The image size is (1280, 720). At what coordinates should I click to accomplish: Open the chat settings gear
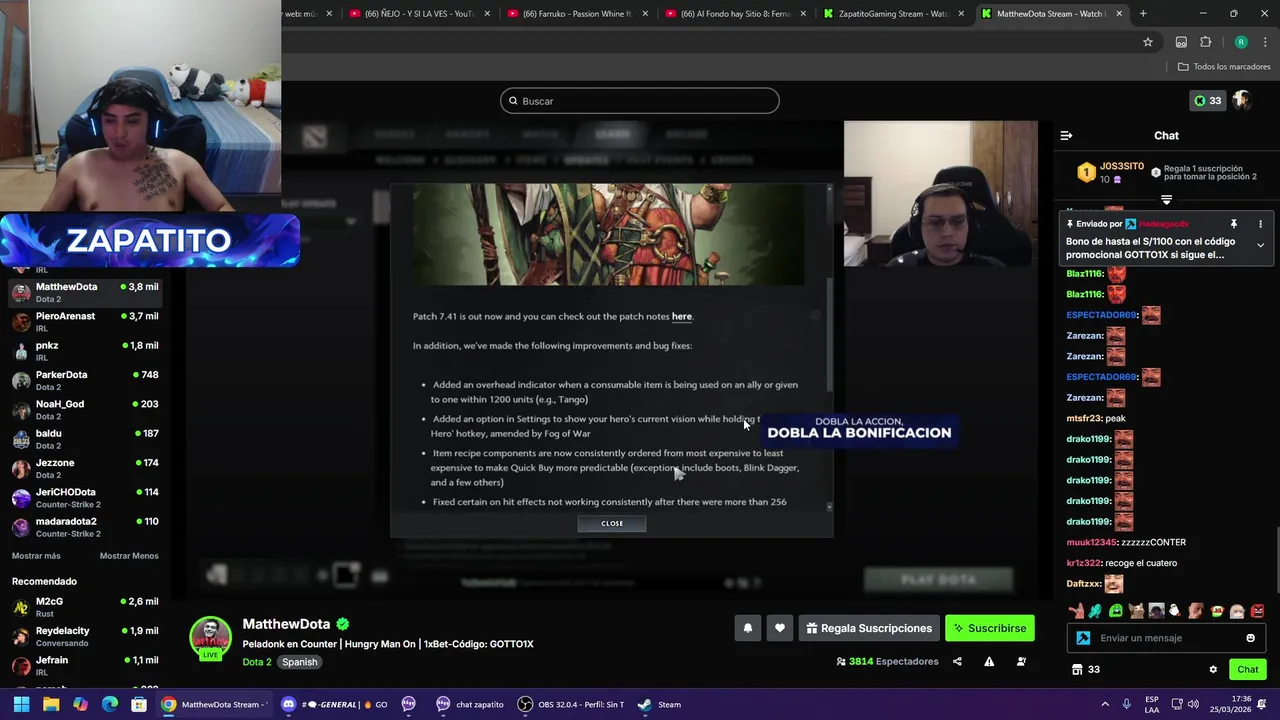1213,670
